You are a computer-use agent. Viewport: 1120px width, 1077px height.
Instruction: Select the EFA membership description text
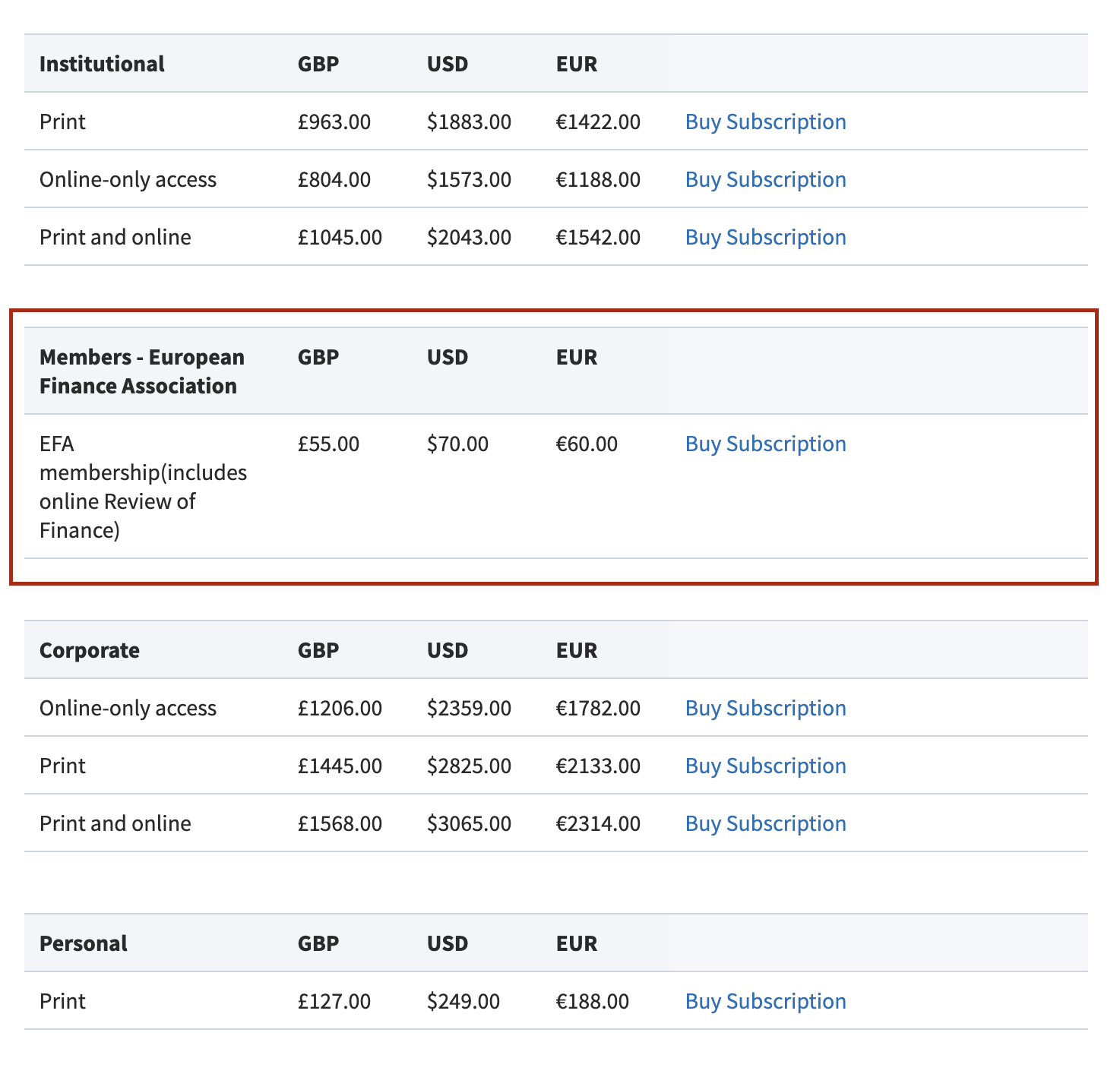[143, 487]
